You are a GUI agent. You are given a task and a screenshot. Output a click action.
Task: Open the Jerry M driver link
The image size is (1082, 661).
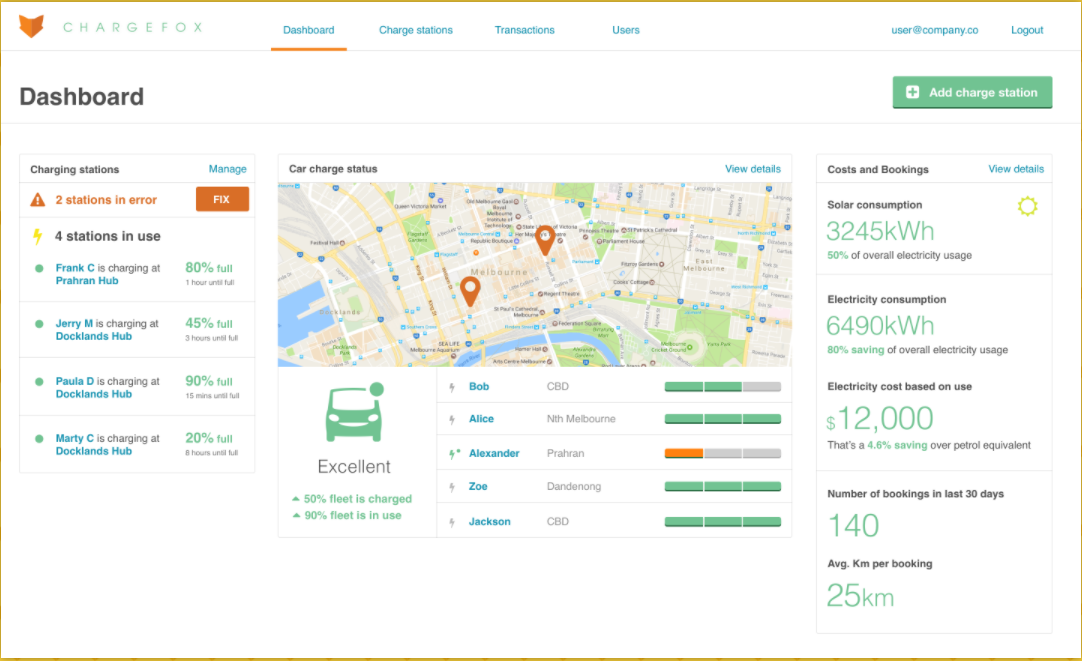coord(74,323)
